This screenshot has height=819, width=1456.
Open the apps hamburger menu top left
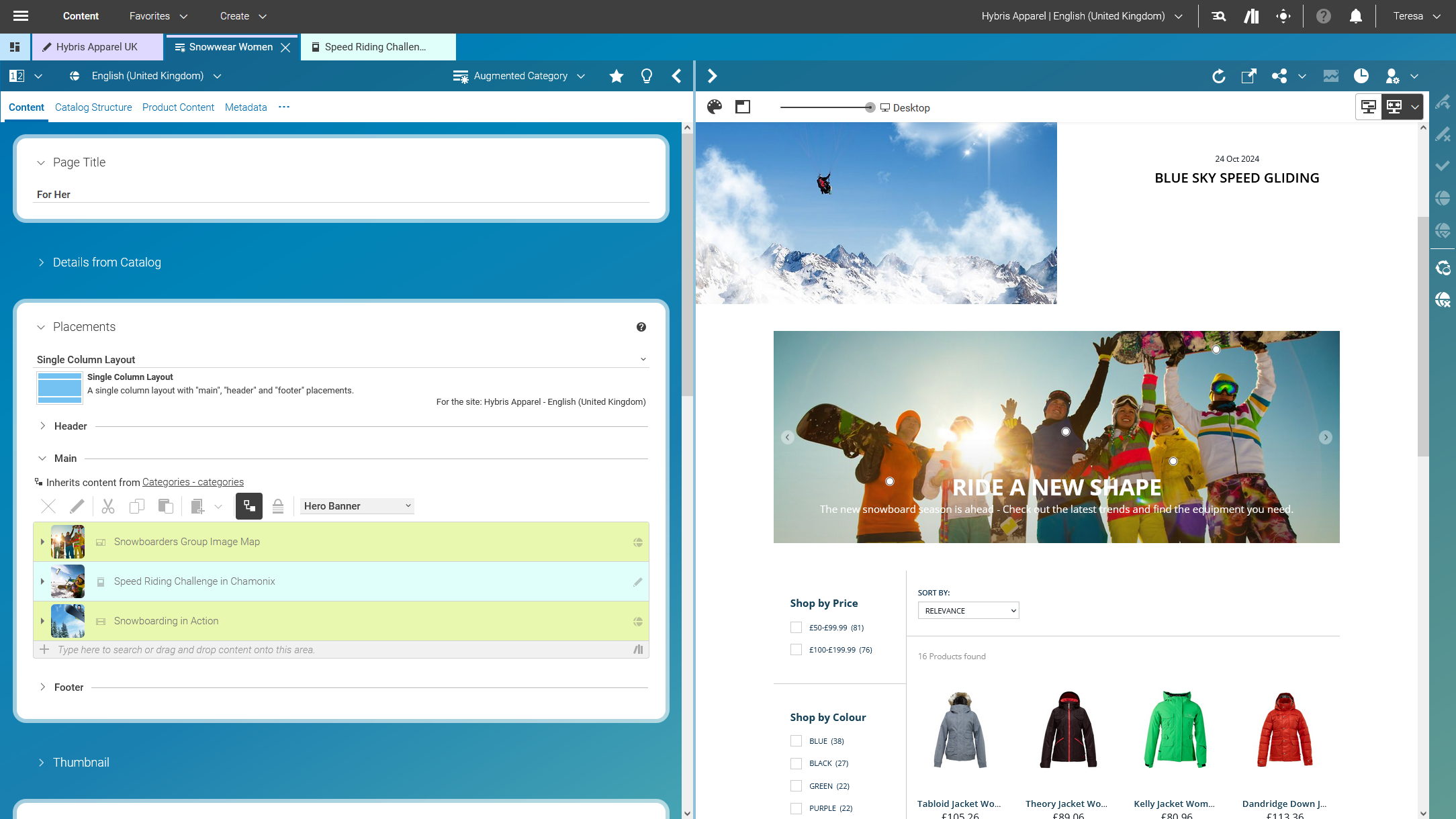click(x=20, y=15)
